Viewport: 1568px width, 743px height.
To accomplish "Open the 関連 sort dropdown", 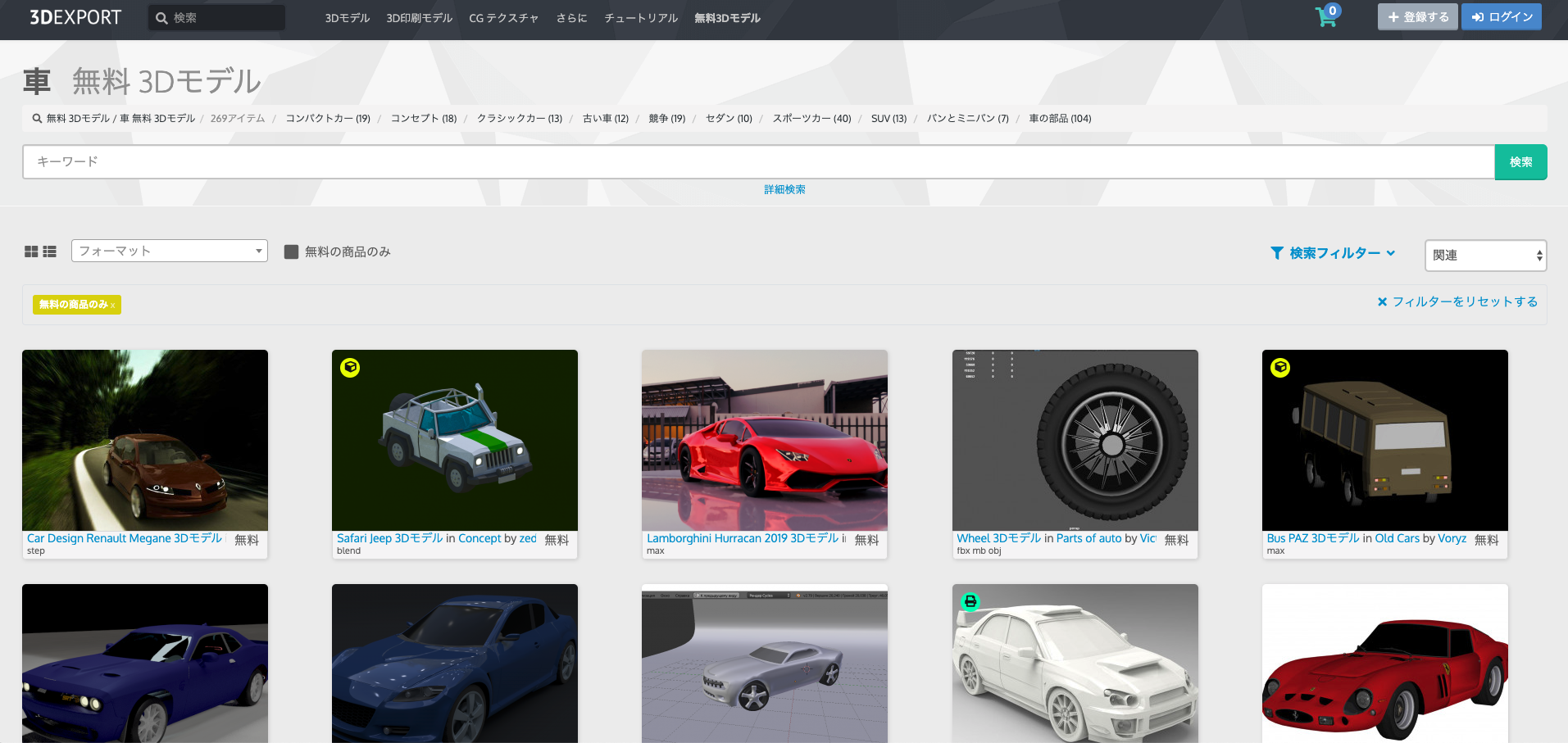I will [1485, 256].
